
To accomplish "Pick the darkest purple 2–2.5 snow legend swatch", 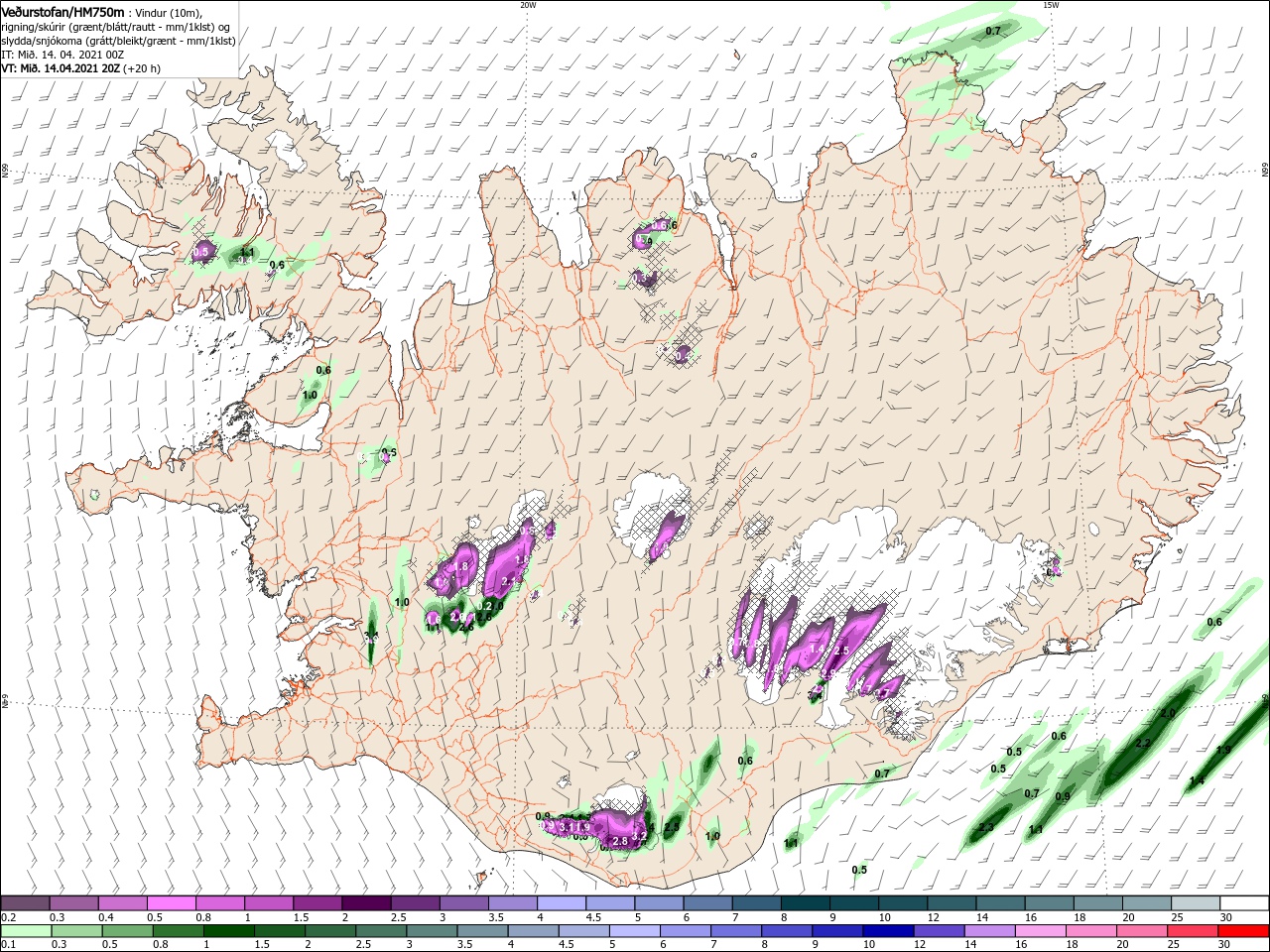I will [366, 903].
